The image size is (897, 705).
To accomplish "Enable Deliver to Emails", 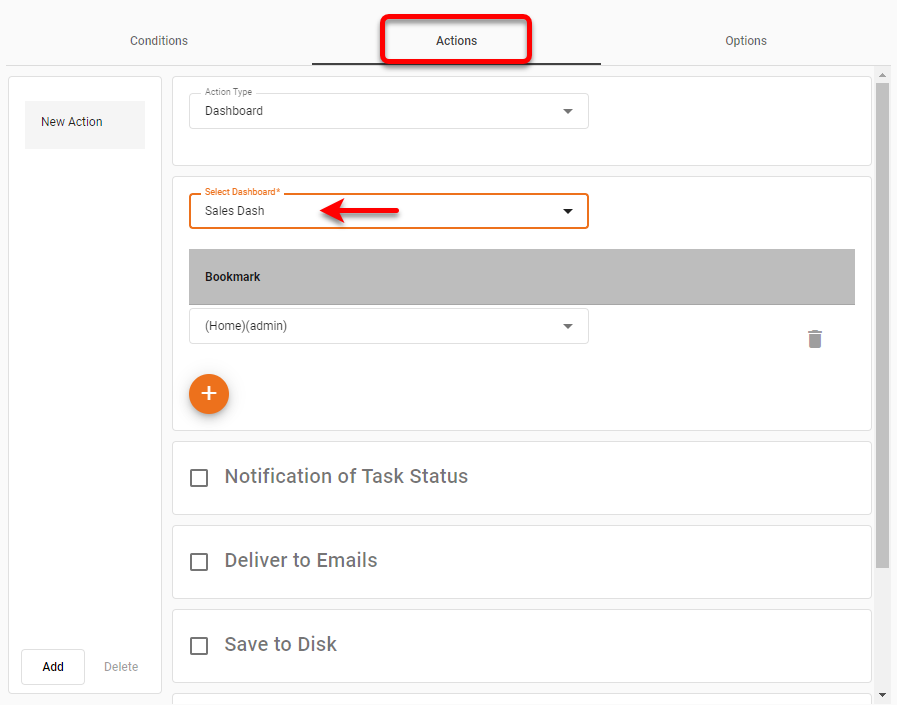I will [x=199, y=562].
